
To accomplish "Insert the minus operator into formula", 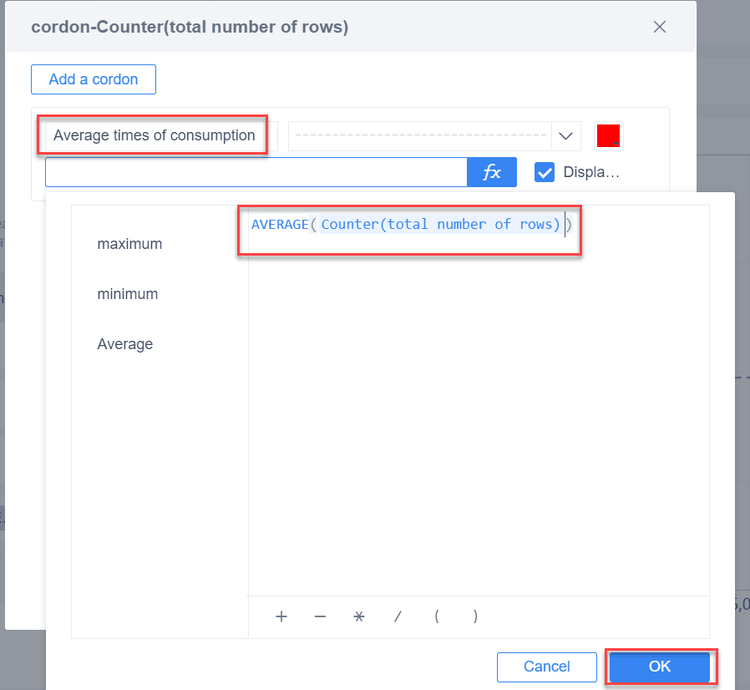I will [x=320, y=617].
